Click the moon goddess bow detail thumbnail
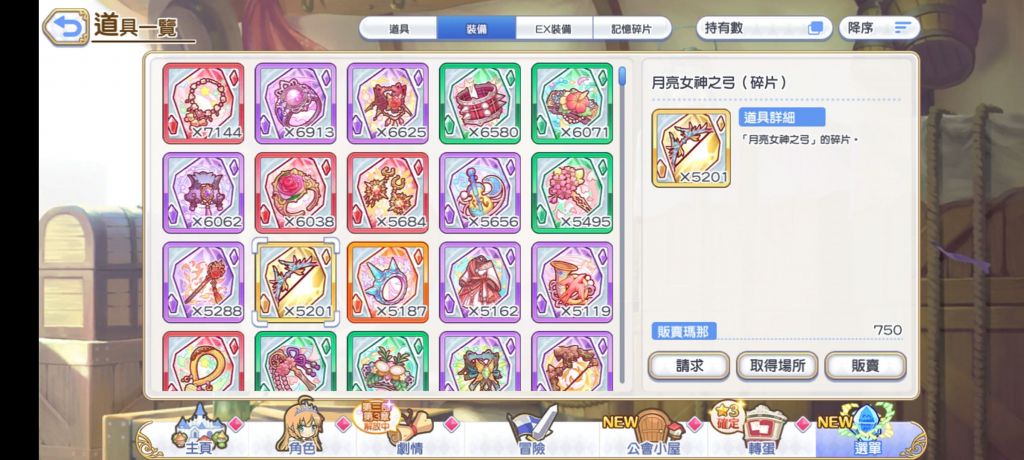This screenshot has height=460, width=1024. coord(691,148)
